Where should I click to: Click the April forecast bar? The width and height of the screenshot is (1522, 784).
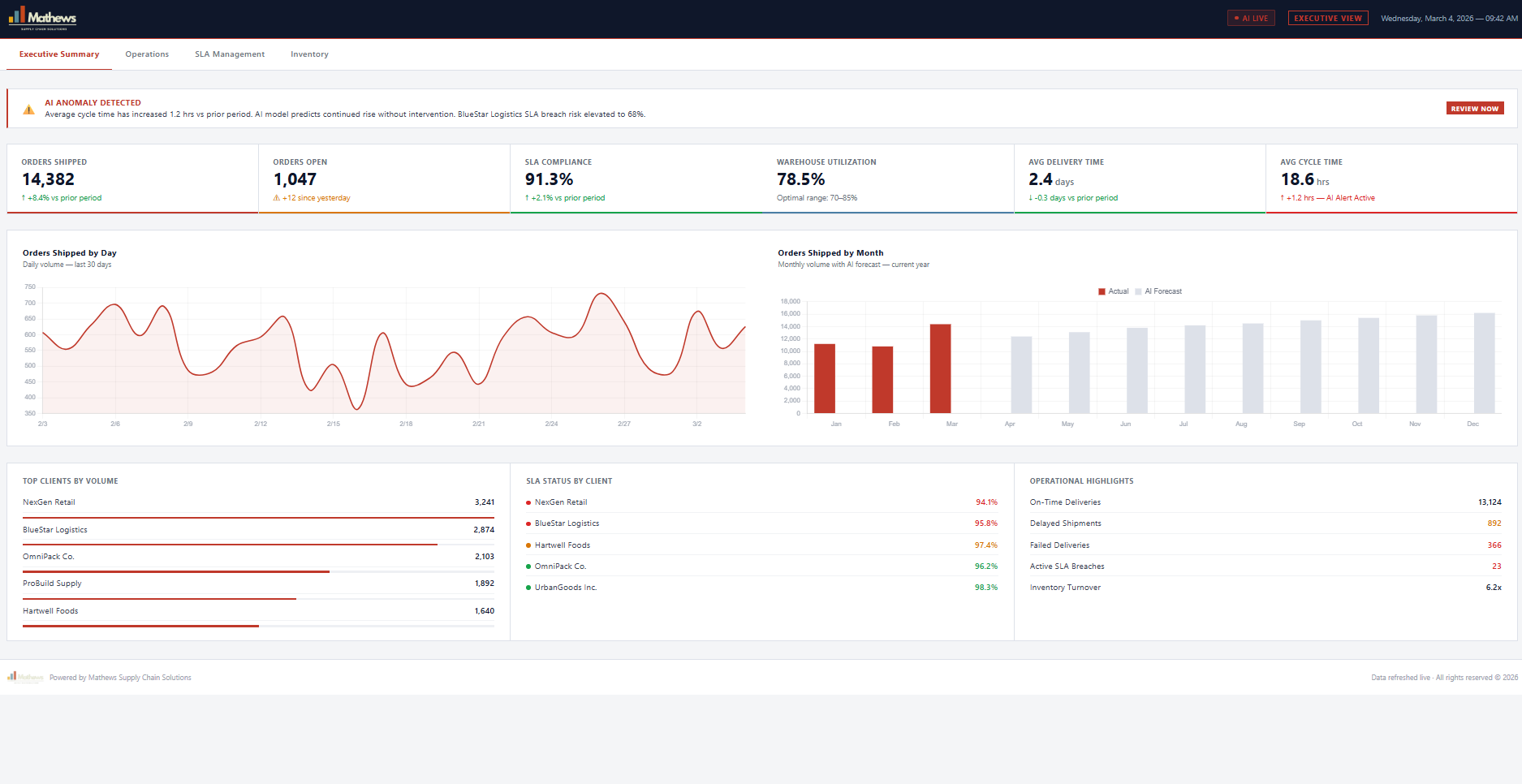point(1021,375)
